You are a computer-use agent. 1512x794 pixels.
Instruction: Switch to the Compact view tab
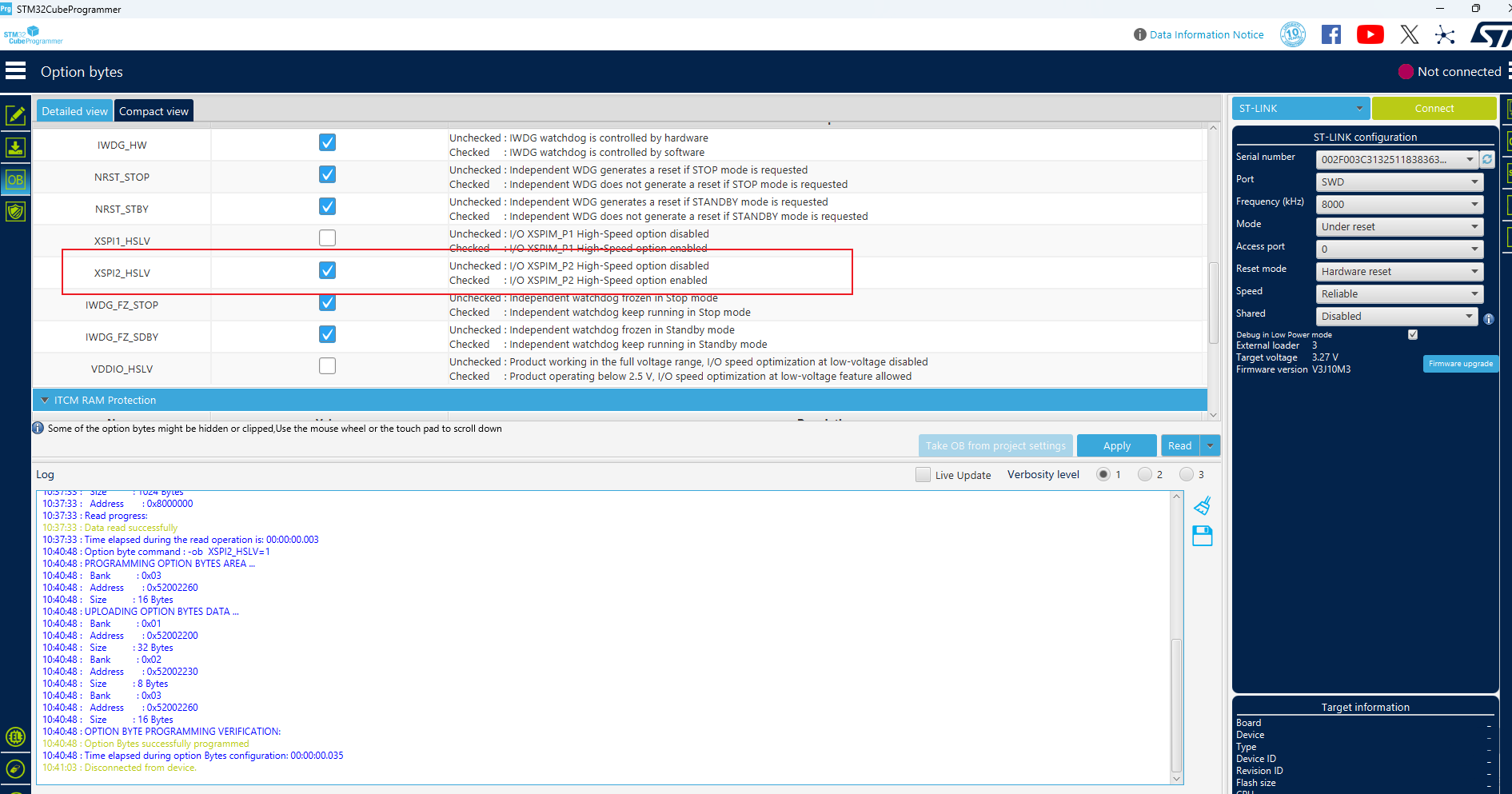154,111
